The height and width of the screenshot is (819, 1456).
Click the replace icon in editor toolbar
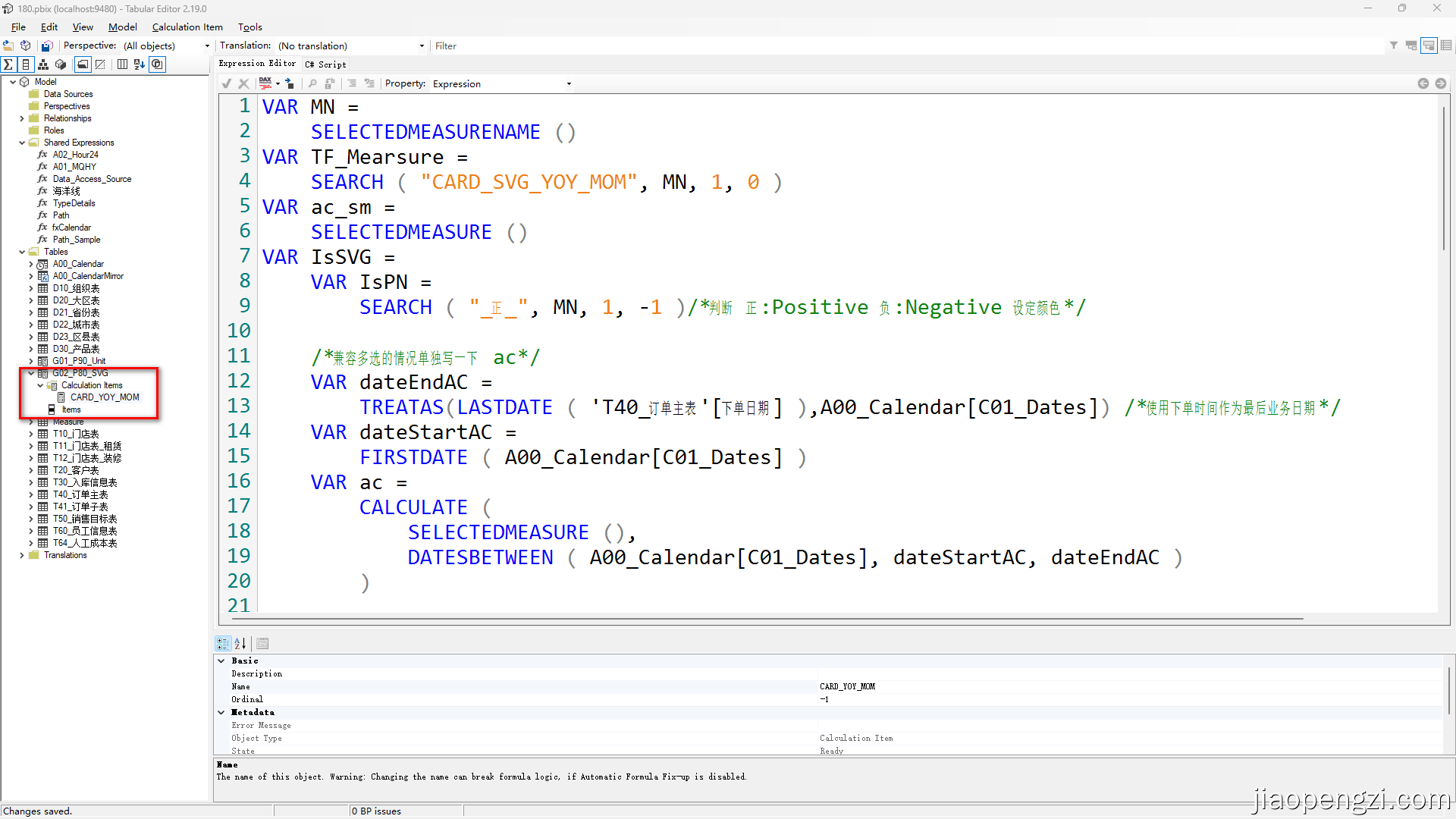(x=330, y=83)
